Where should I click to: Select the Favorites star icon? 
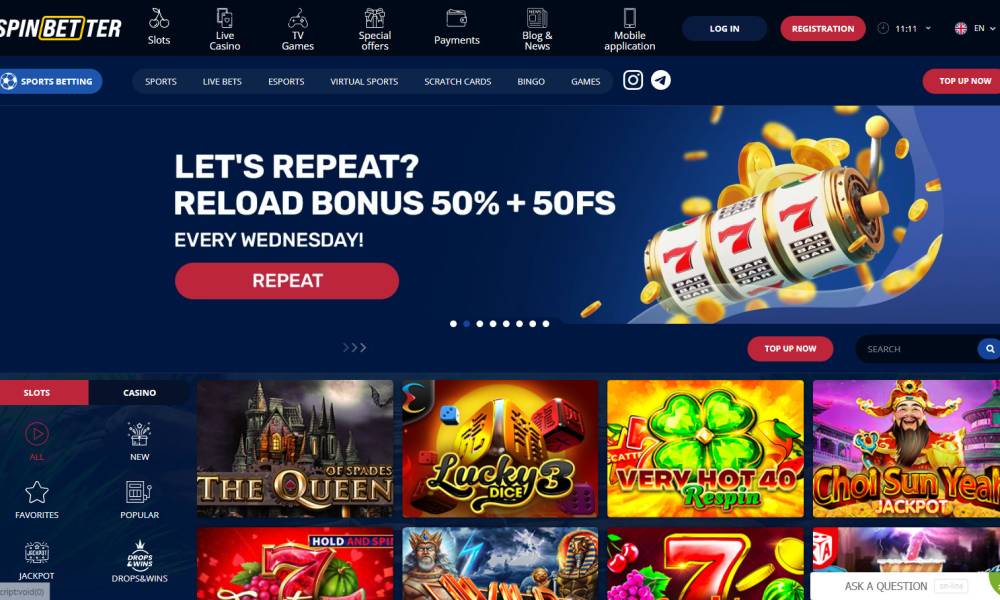36,492
